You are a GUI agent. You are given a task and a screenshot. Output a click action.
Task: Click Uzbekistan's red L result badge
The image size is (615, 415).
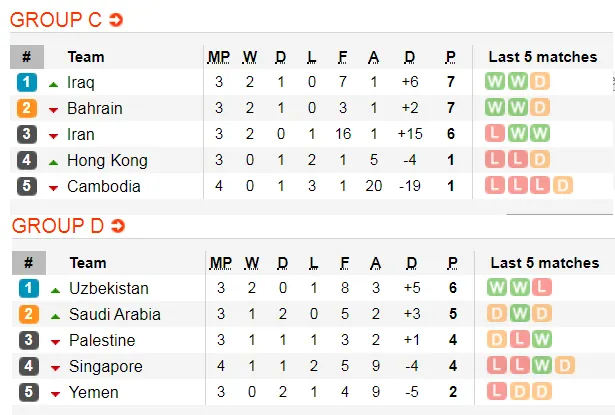coord(541,288)
